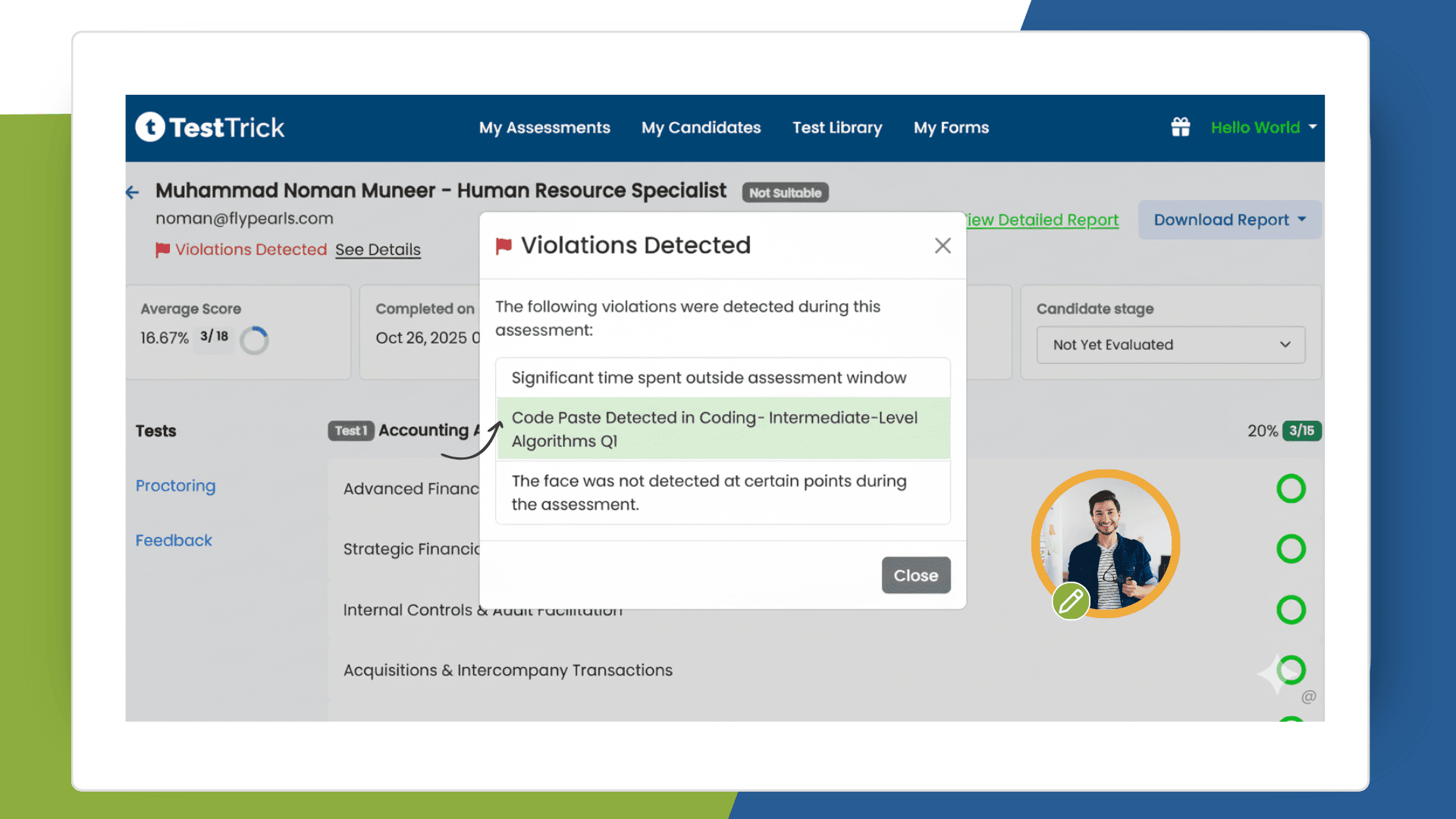Click the red flag icon in dialog title
1456x819 pixels.
coord(504,246)
